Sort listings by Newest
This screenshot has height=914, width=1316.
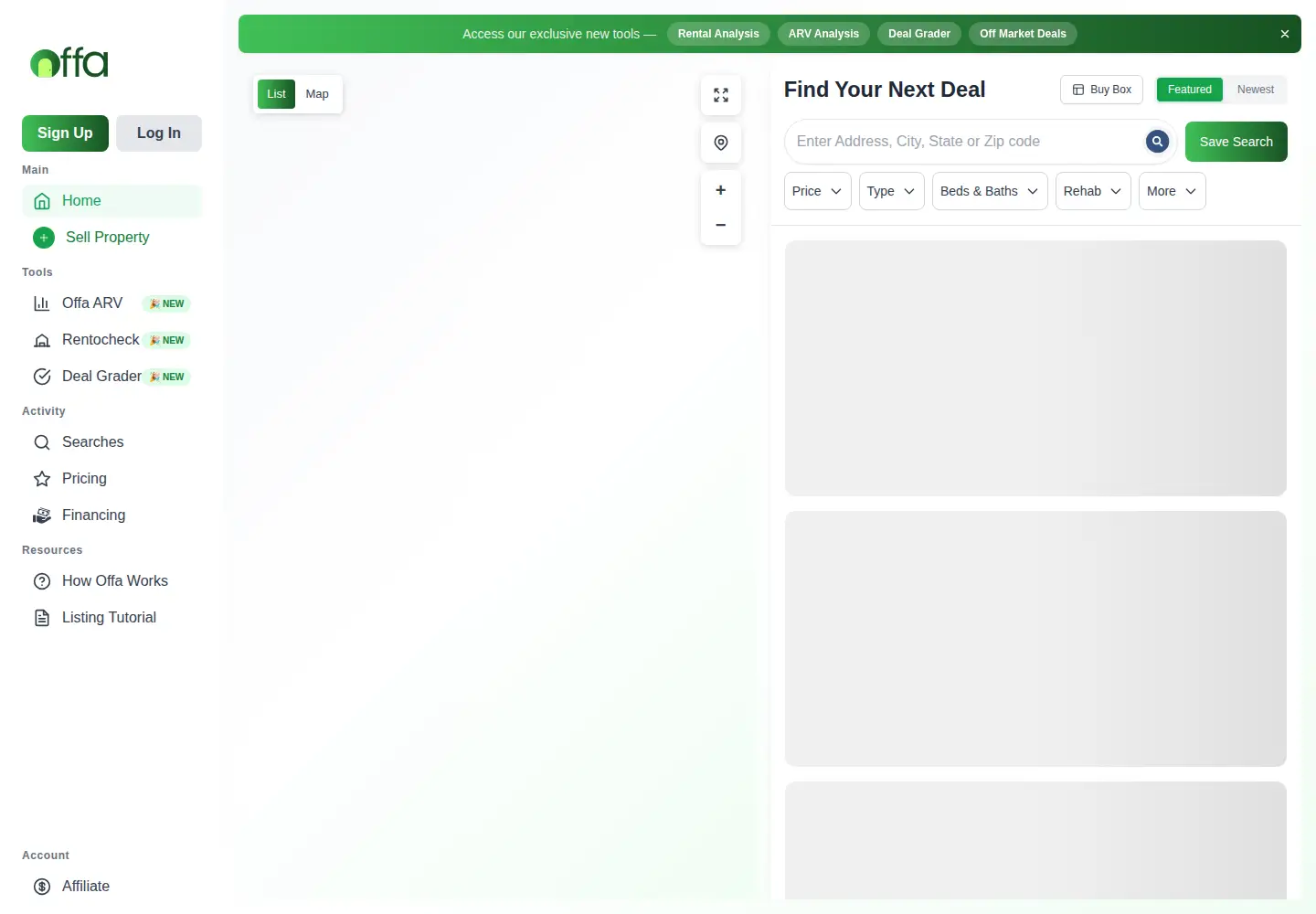[x=1256, y=90]
